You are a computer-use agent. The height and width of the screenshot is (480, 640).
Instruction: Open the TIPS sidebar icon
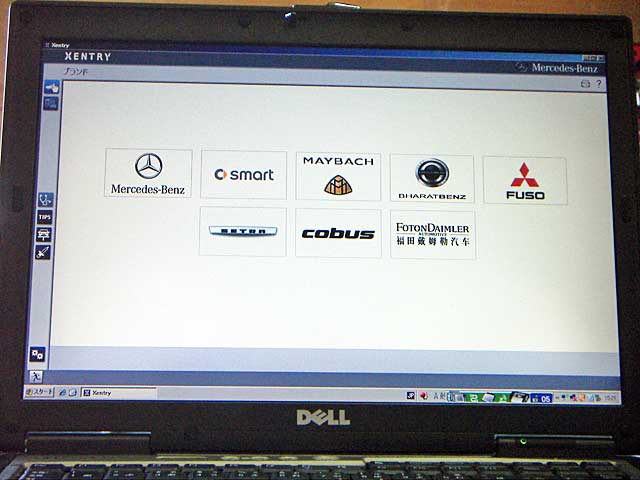tap(44, 217)
